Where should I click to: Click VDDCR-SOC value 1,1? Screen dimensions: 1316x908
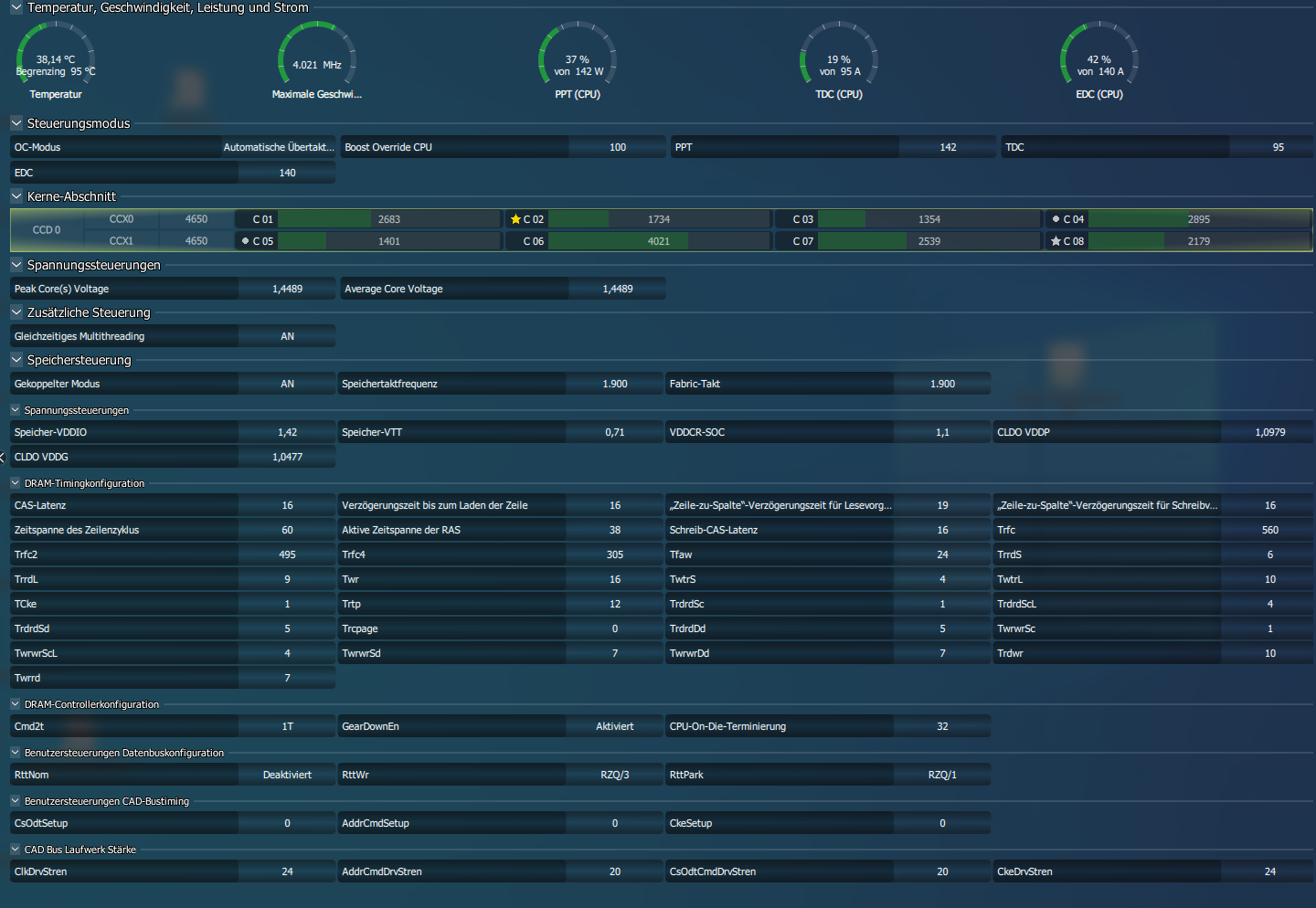pos(942,432)
